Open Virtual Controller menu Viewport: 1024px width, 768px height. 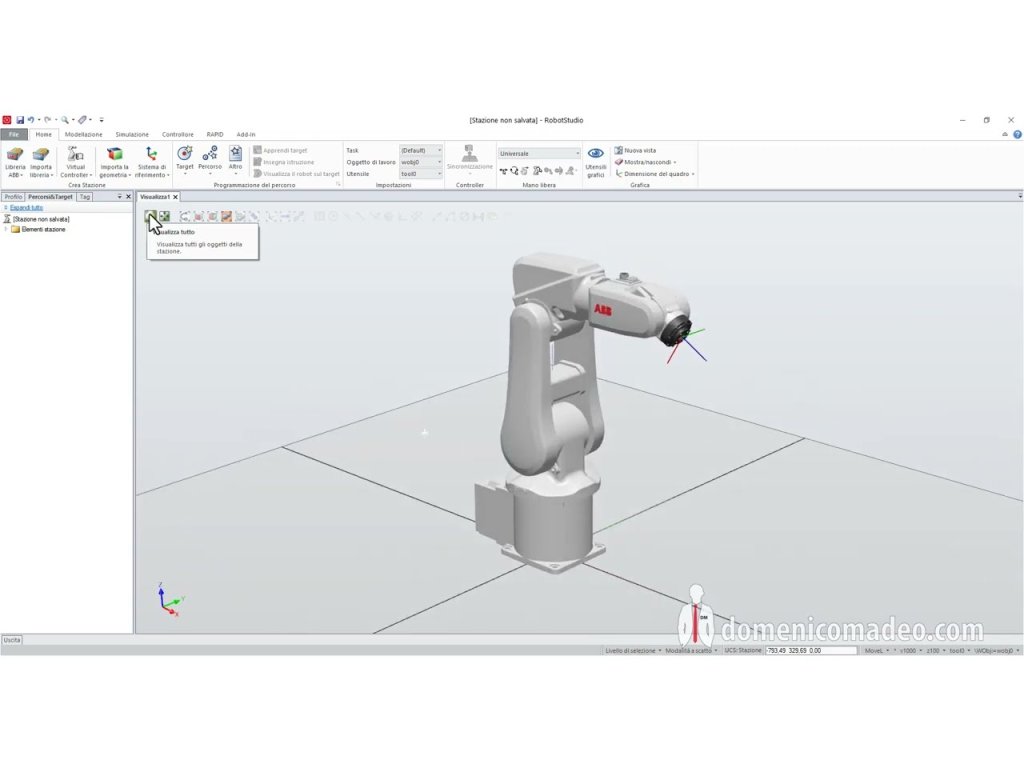click(x=75, y=163)
